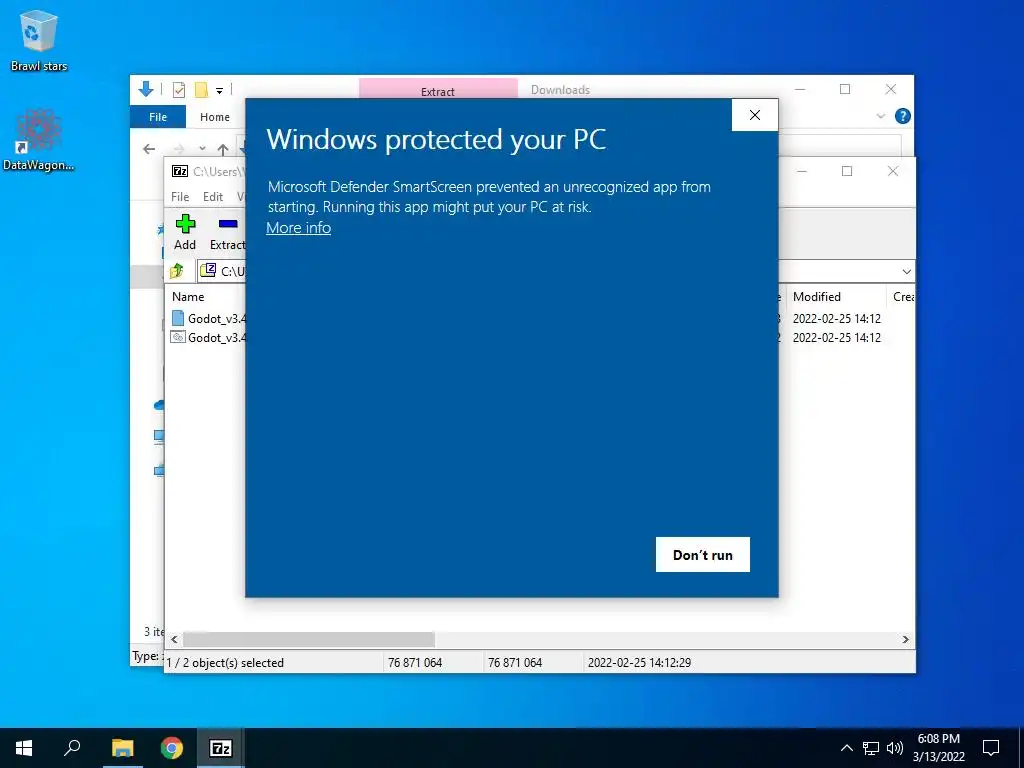Select the File tab in Explorer

158,117
